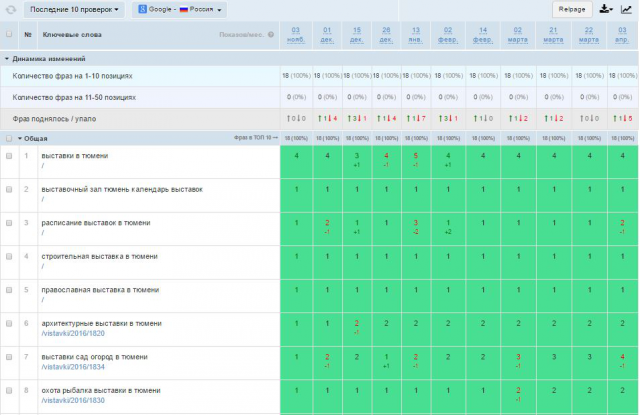Tick checkbox for строительная выставка в тюмени
This screenshot has height=415, width=640.
(x=9, y=256)
